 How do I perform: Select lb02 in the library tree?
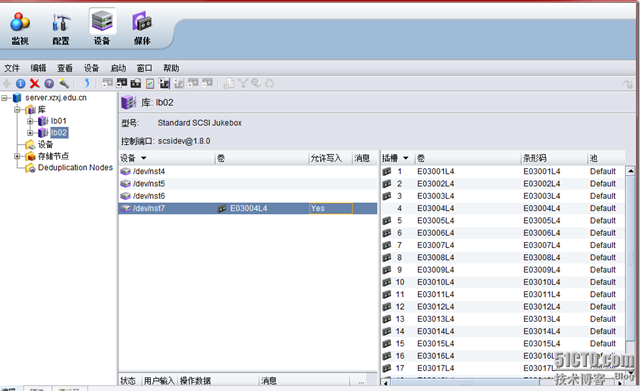[59, 133]
